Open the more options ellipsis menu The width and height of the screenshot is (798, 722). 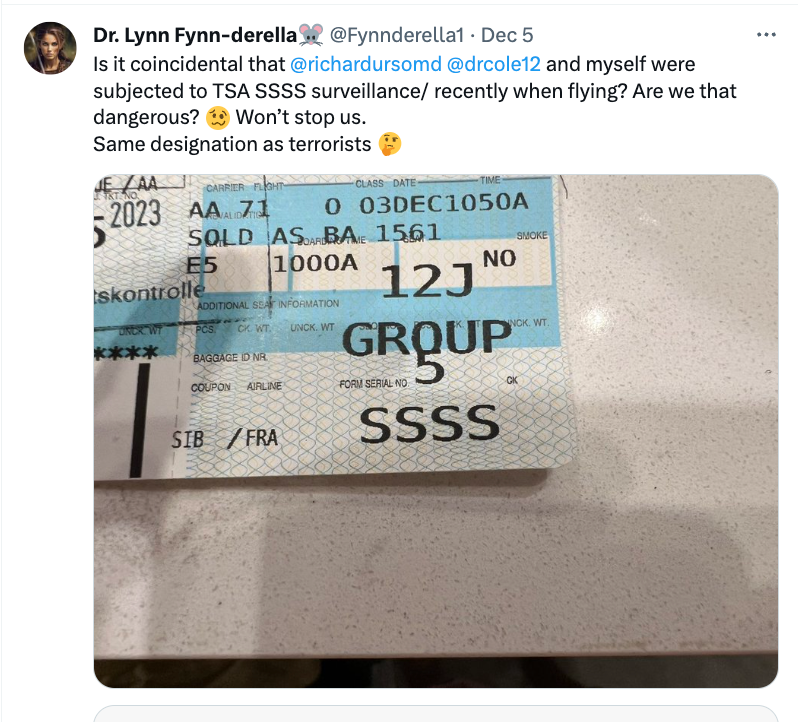click(767, 35)
